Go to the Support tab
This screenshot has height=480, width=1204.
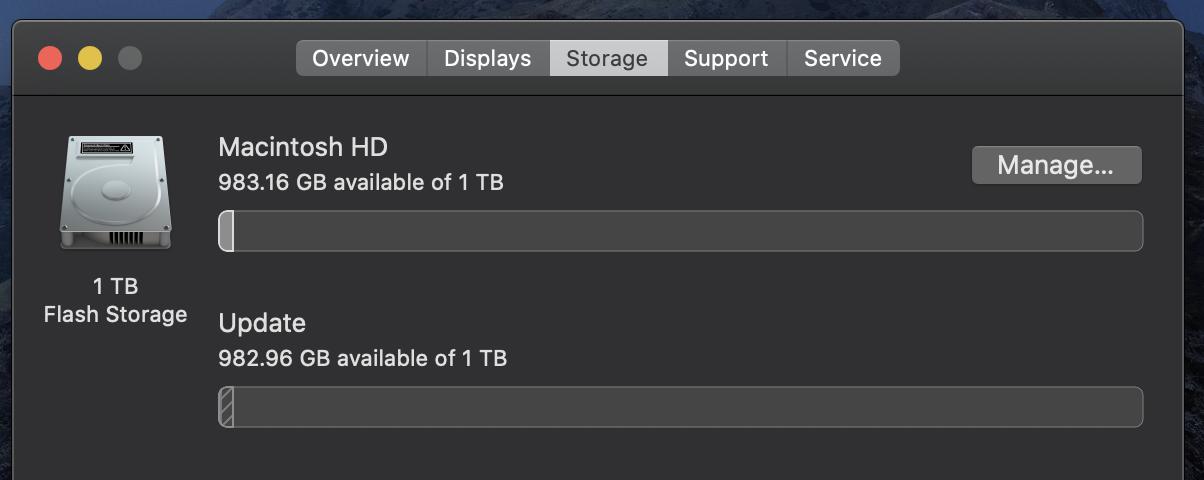(x=726, y=58)
